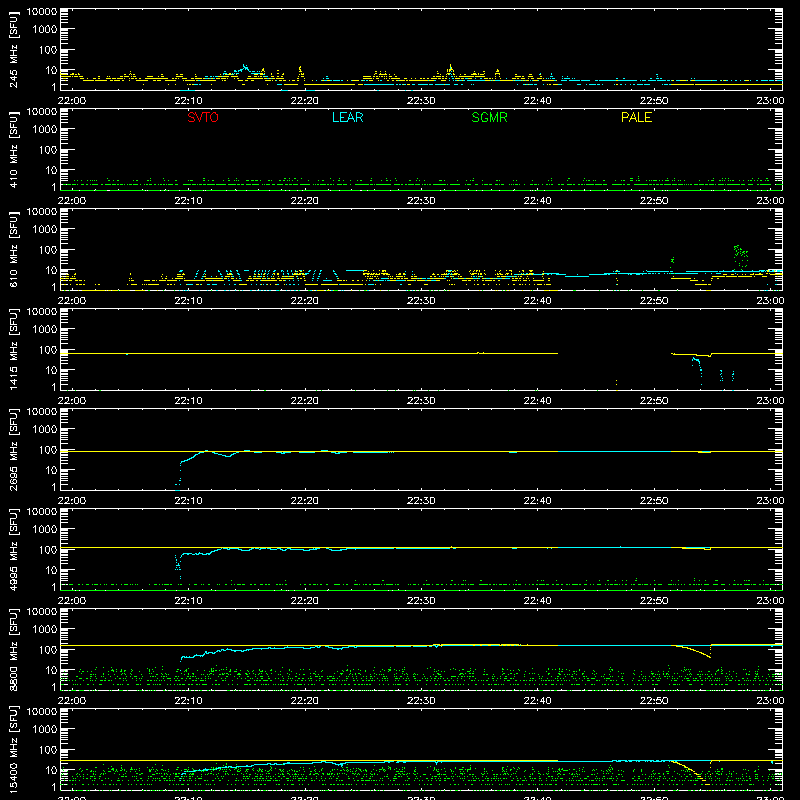Select the "2695 MHz [SFU]" axis title
This screenshot has height=800, width=800.
pos(14,450)
